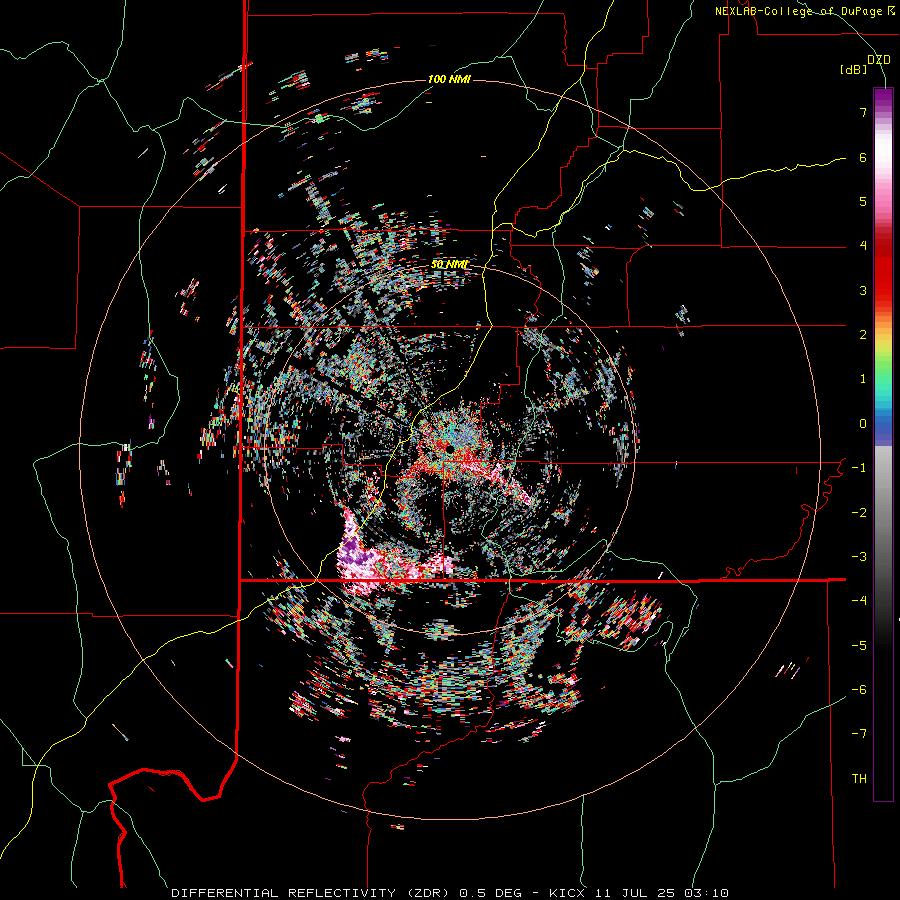Click the TH threshold label on the scale
This screenshot has width=900, height=900.
pos(859,779)
